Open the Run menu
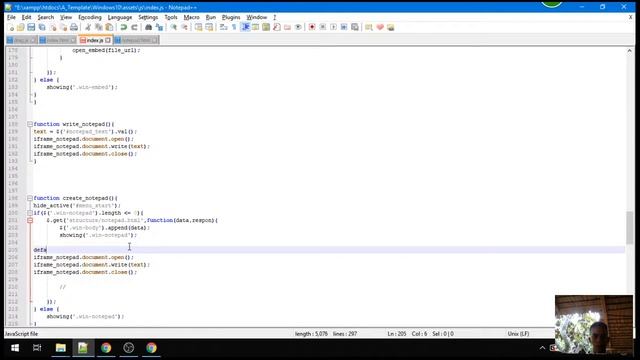Screen dimensions: 640x360 pyautogui.click(x=211, y=17)
